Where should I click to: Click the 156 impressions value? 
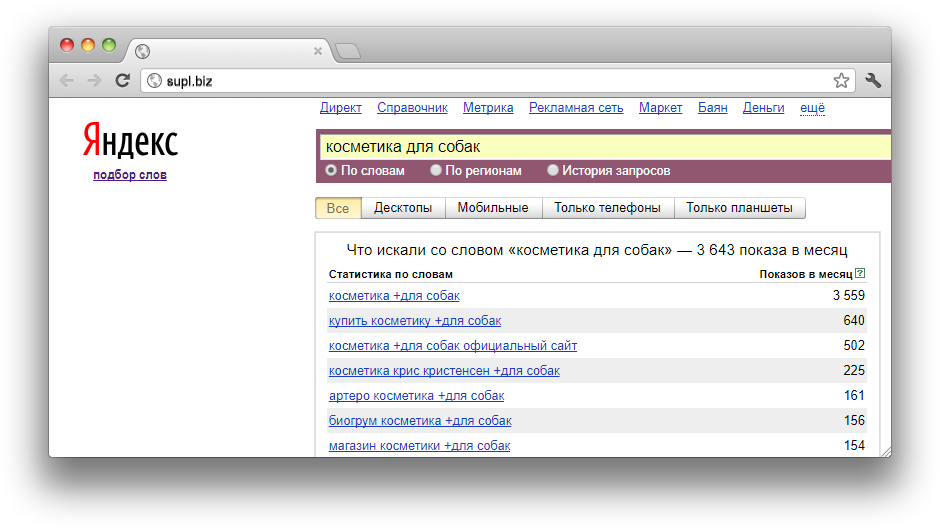point(854,421)
